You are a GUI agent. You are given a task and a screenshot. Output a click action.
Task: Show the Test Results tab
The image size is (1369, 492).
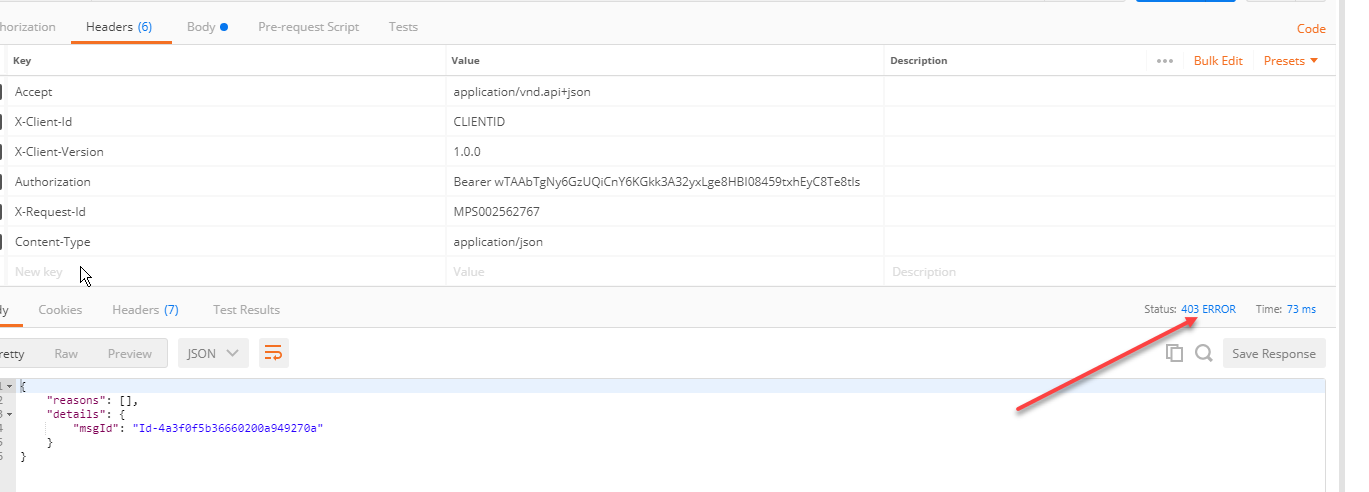246,310
